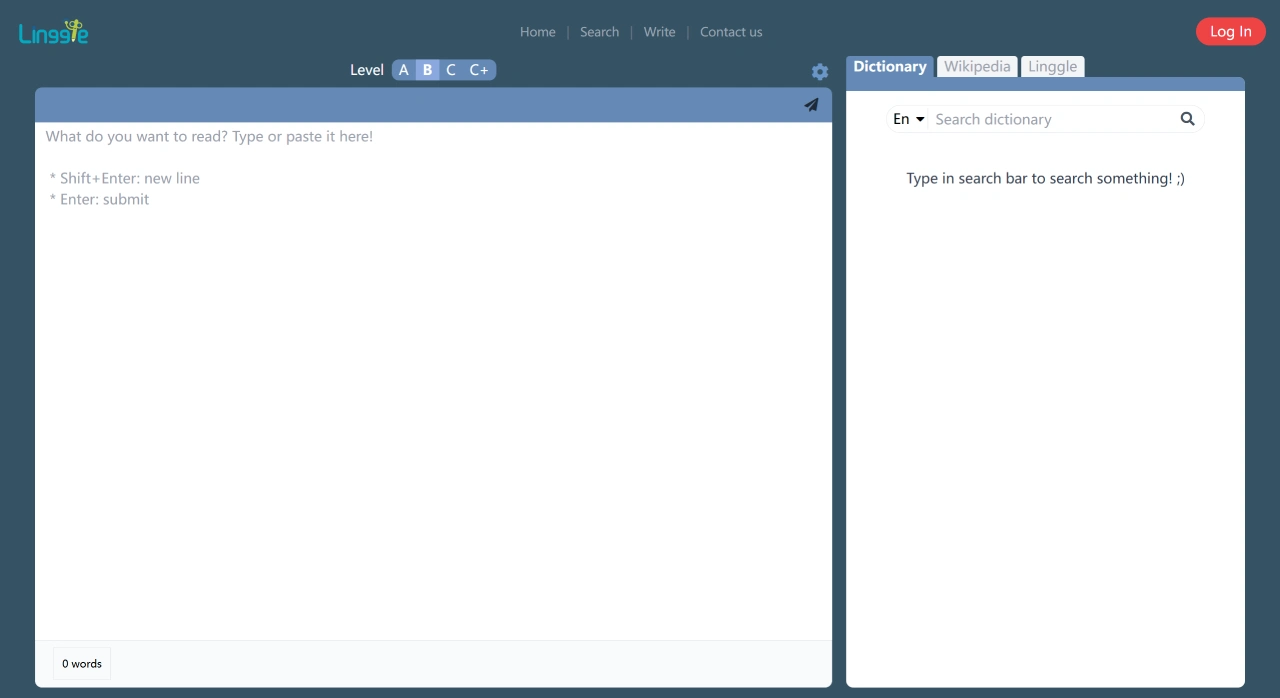Click the reading text area
1280x698 pixels.
pyautogui.click(x=433, y=380)
